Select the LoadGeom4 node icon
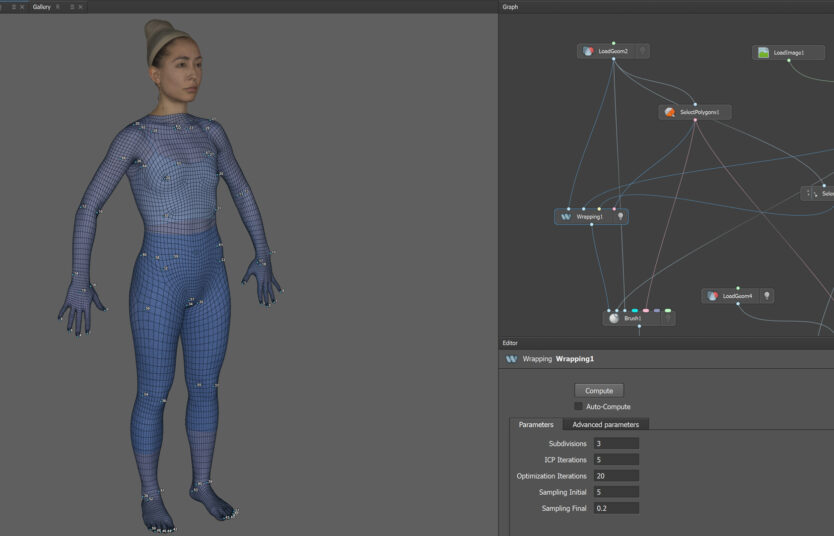Screen dimensions: 834x536 coord(712,296)
